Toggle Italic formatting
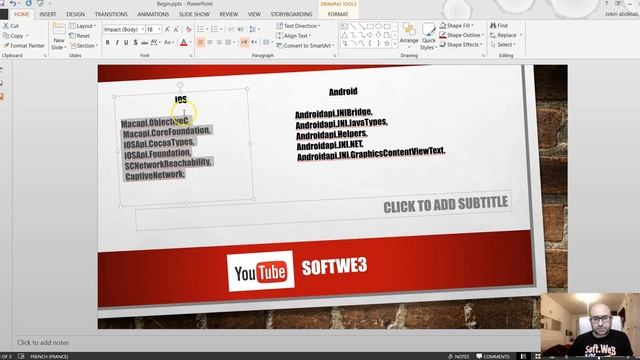640x360 pixels. tap(117, 42)
